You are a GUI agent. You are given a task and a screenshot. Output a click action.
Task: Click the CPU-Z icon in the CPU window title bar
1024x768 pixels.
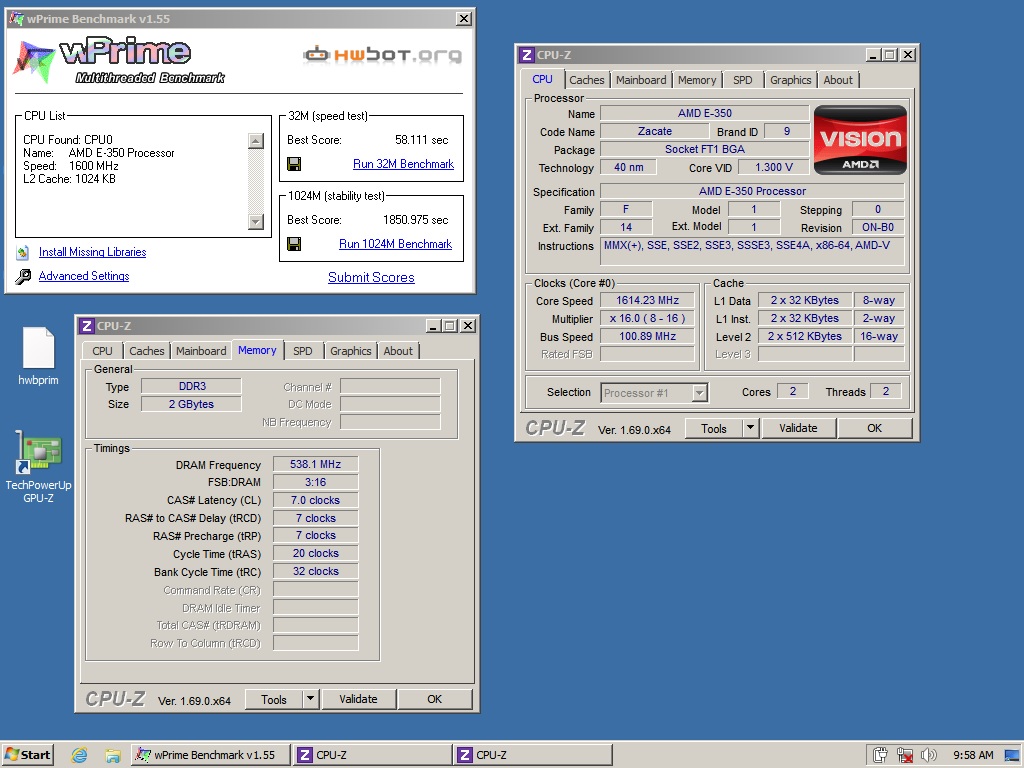coord(526,55)
